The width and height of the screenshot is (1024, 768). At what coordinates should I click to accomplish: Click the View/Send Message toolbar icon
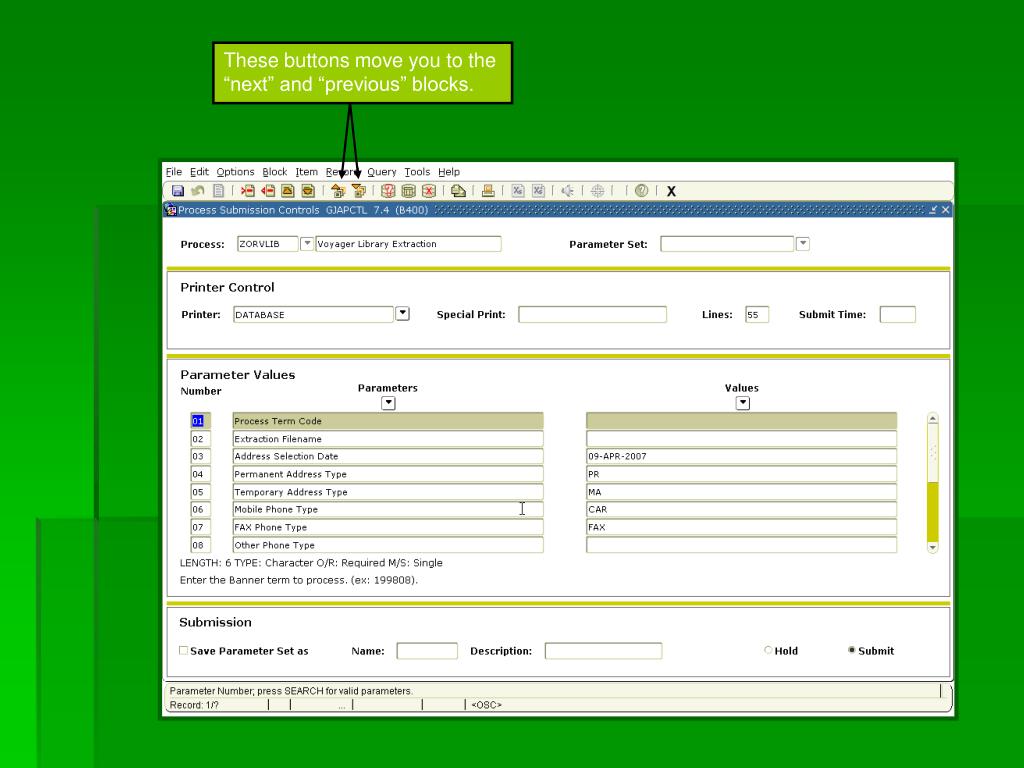tap(458, 191)
